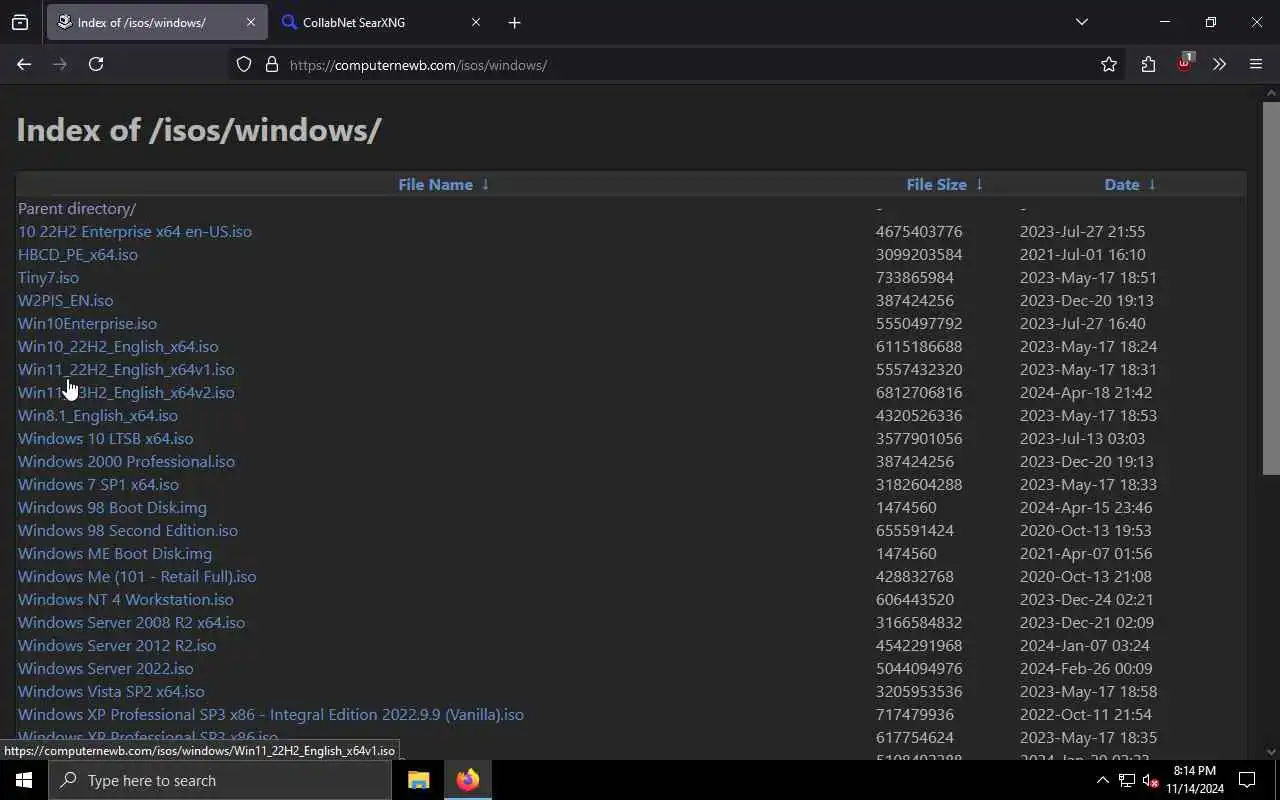The image size is (1280, 800).
Task: Download Windows Vista SP2 x64.iso
Action: [x=111, y=691]
